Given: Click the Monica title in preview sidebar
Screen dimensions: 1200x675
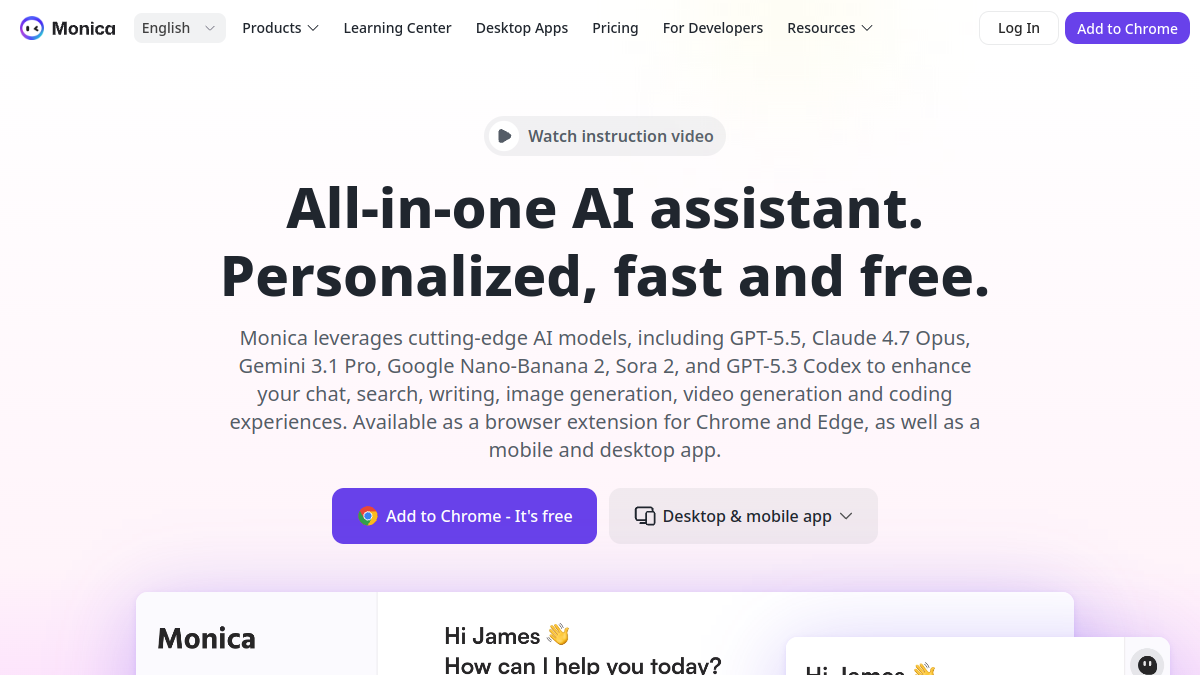Looking at the screenshot, I should point(206,638).
